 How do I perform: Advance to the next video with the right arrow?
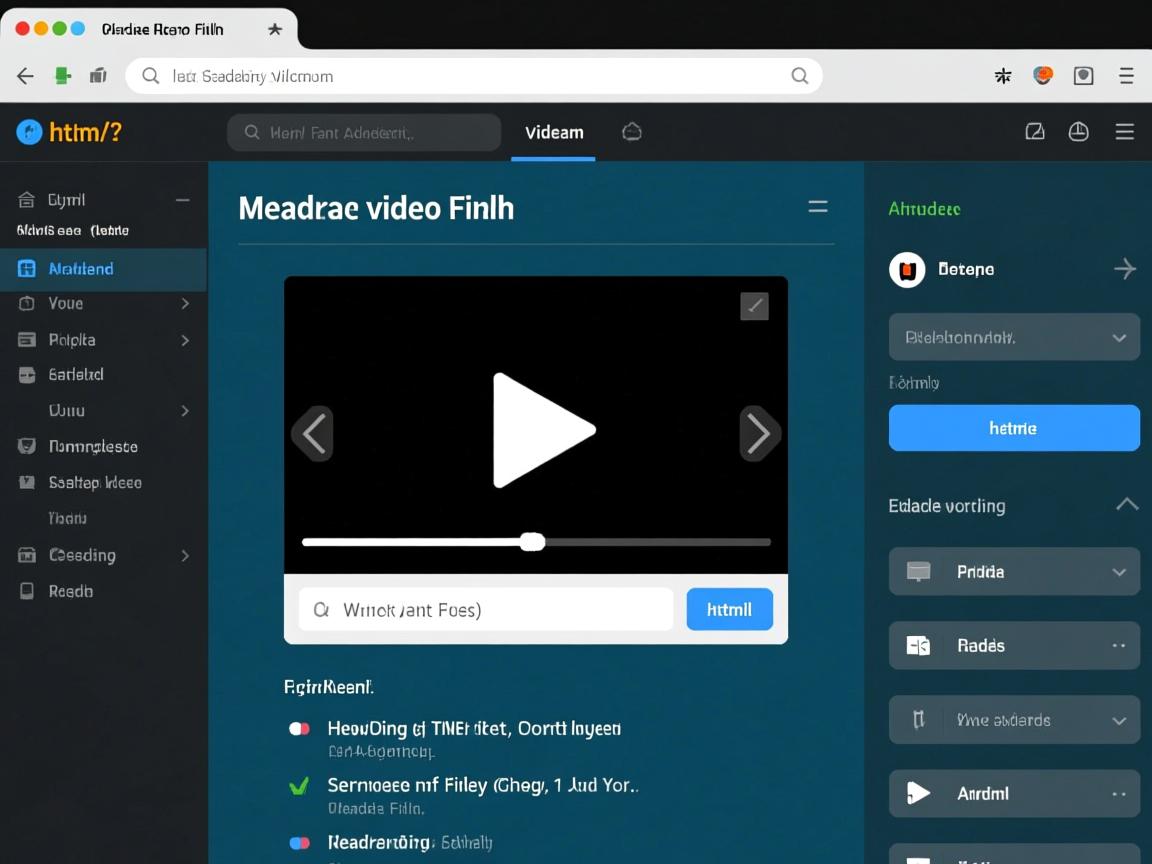tap(758, 434)
